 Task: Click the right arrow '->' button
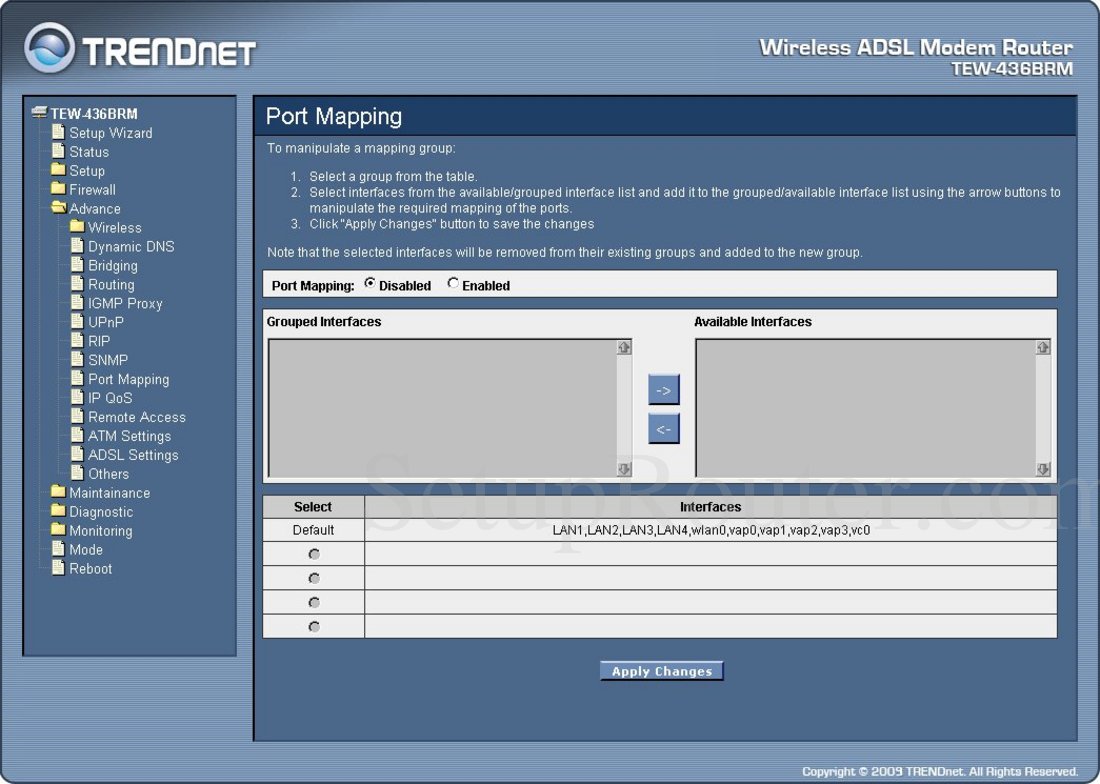[x=664, y=391]
